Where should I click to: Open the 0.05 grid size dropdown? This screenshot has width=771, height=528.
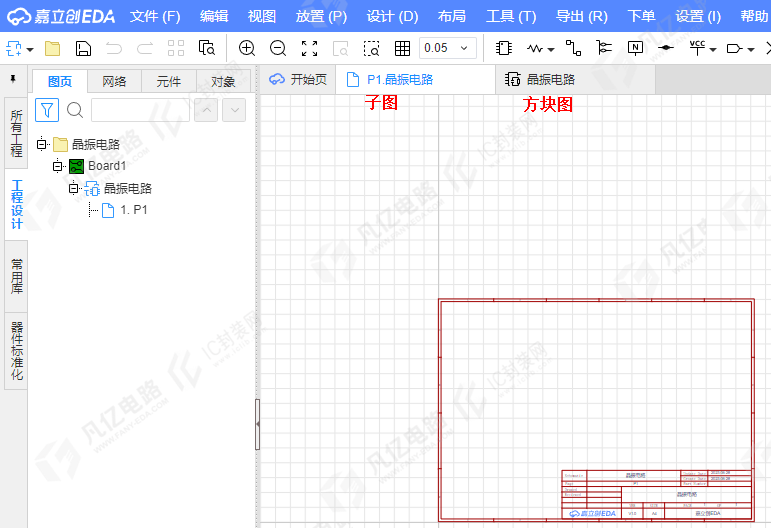[448, 48]
